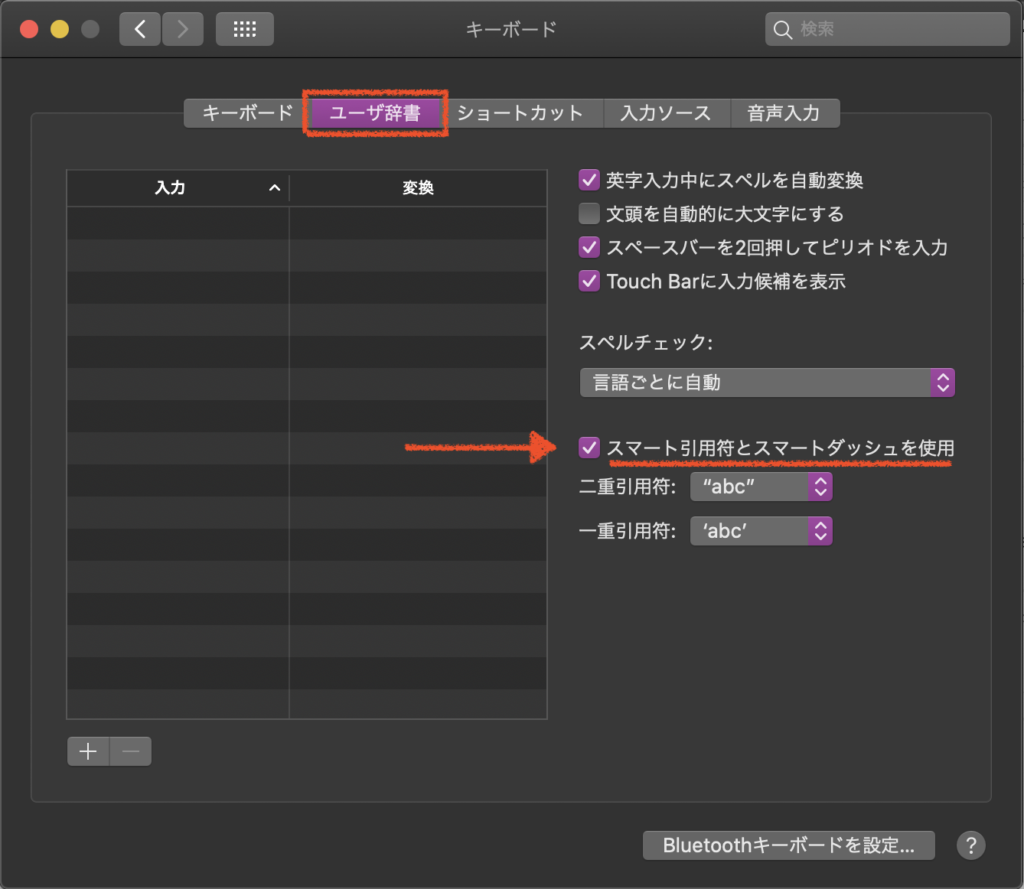
Task: Toggle スペースバーを2回押してピリオドを入力 checkbox
Action: coord(589,247)
